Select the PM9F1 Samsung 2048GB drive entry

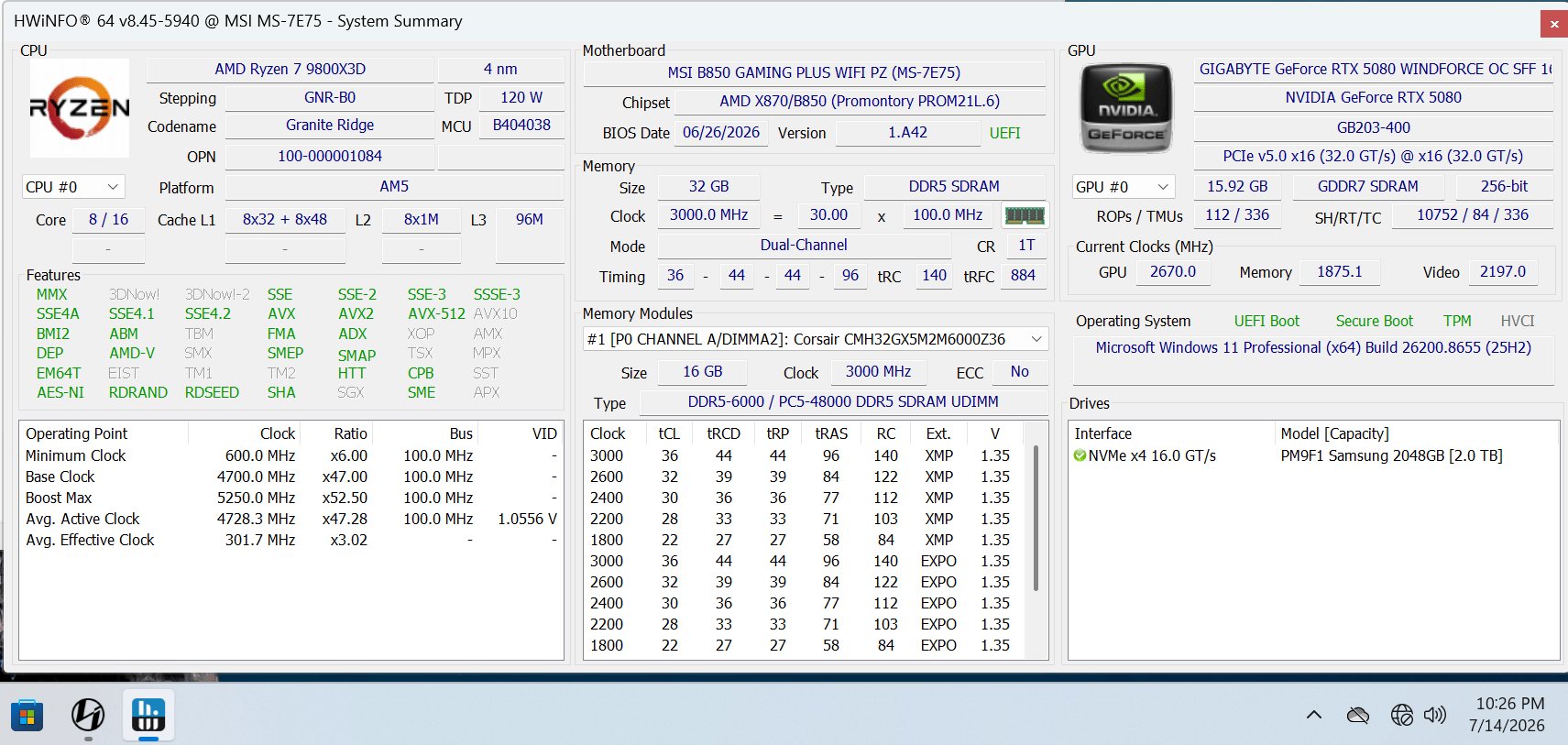pos(1314,455)
